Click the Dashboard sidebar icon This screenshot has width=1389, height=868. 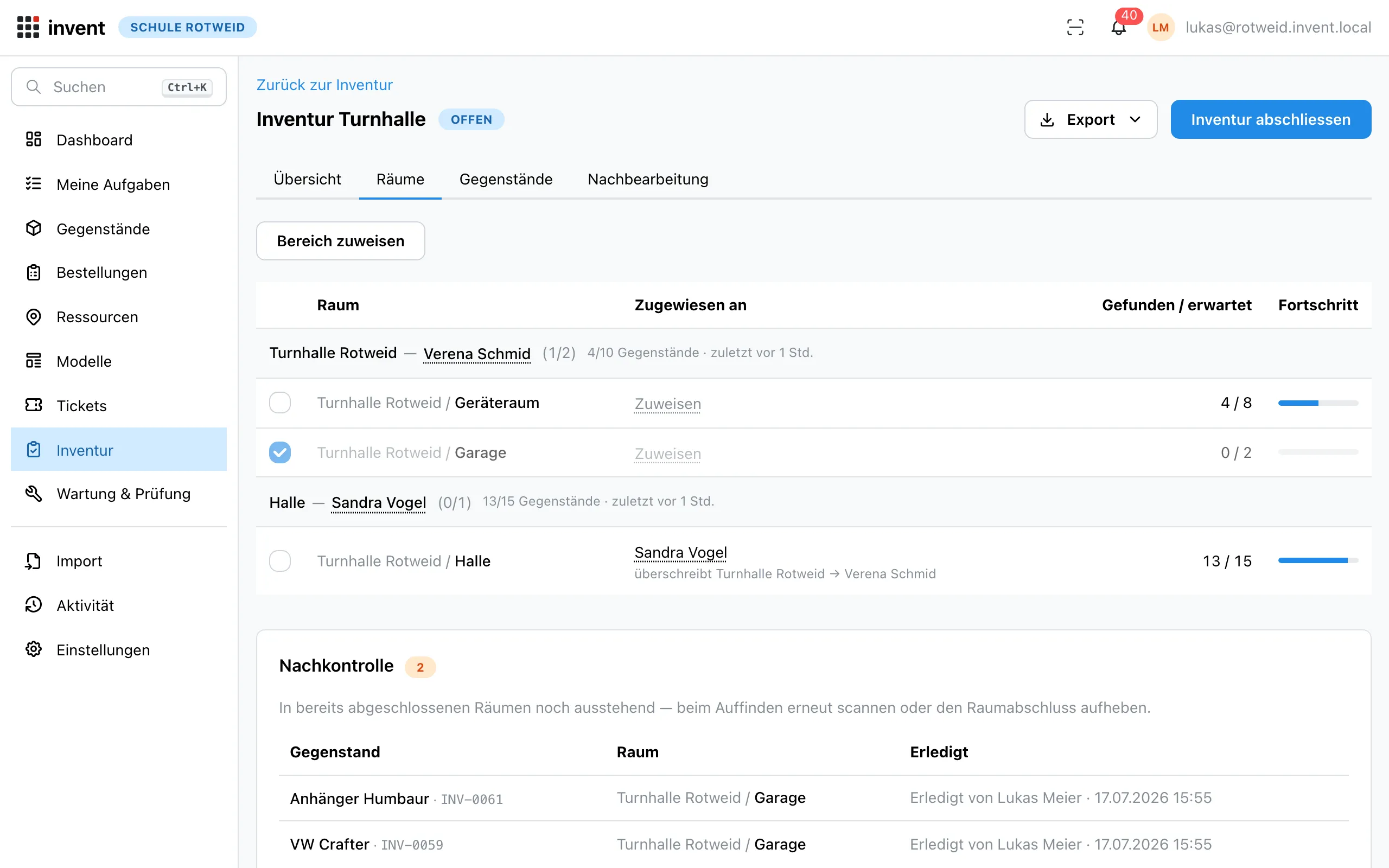click(x=33, y=139)
